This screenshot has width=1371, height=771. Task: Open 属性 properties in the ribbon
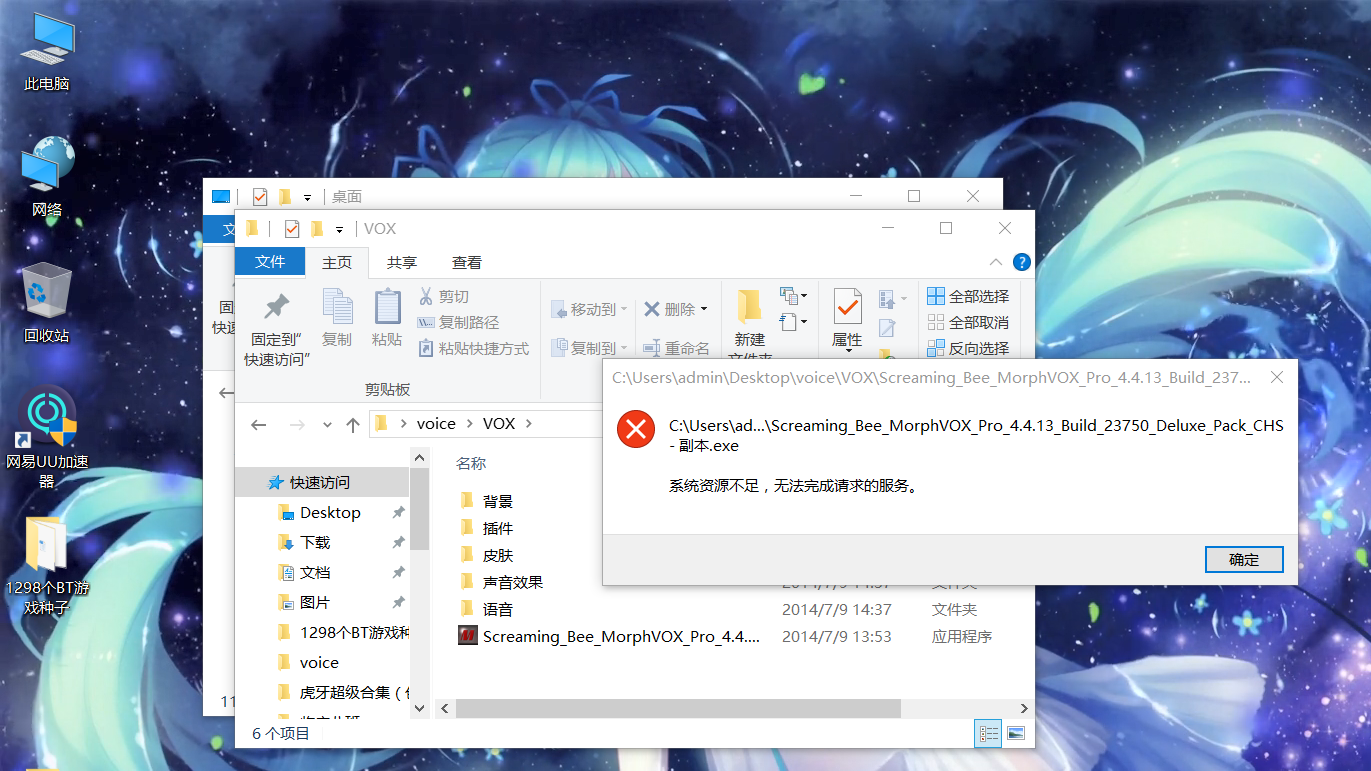click(847, 318)
